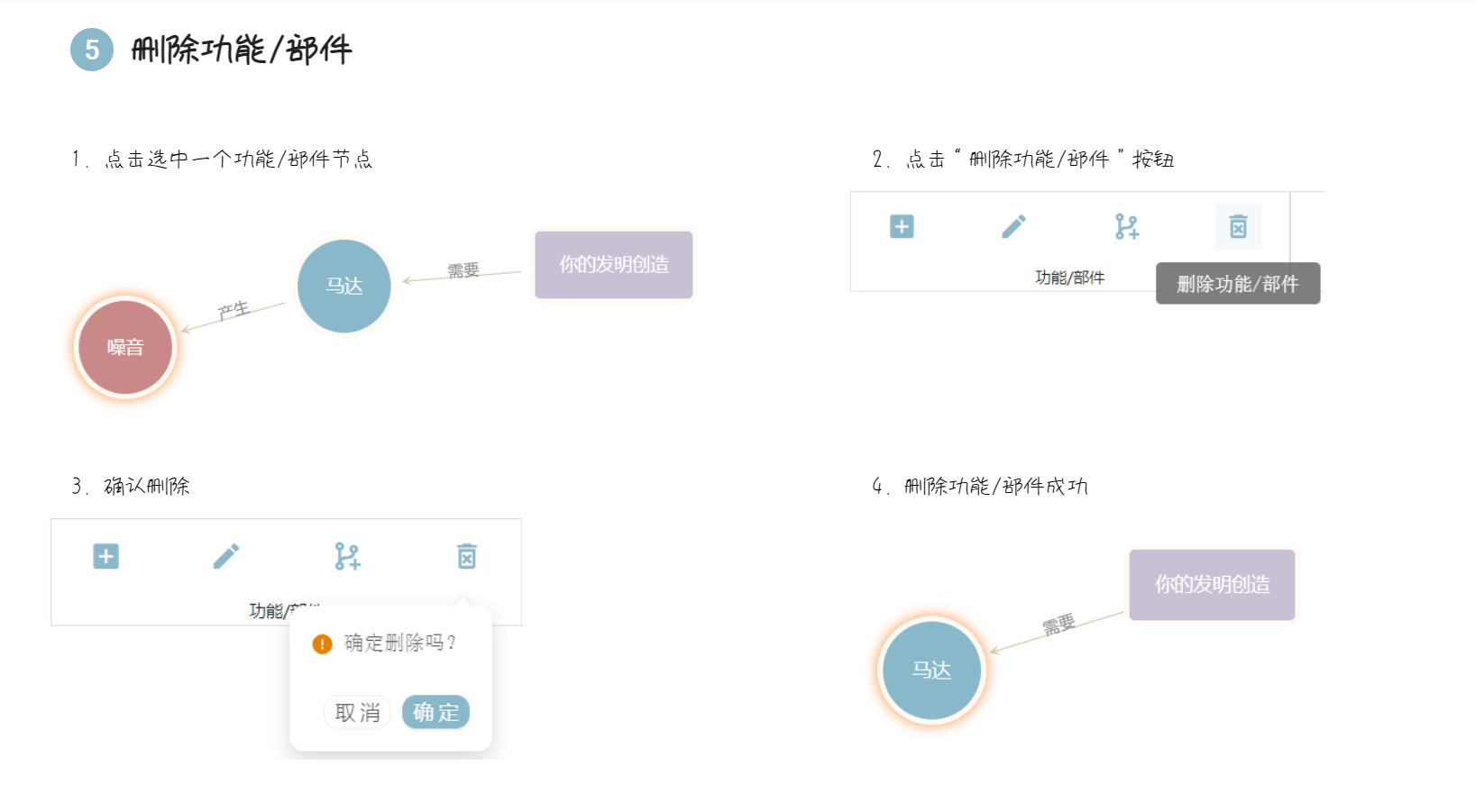Click the highlighted 马达 node in step 4

(x=931, y=671)
